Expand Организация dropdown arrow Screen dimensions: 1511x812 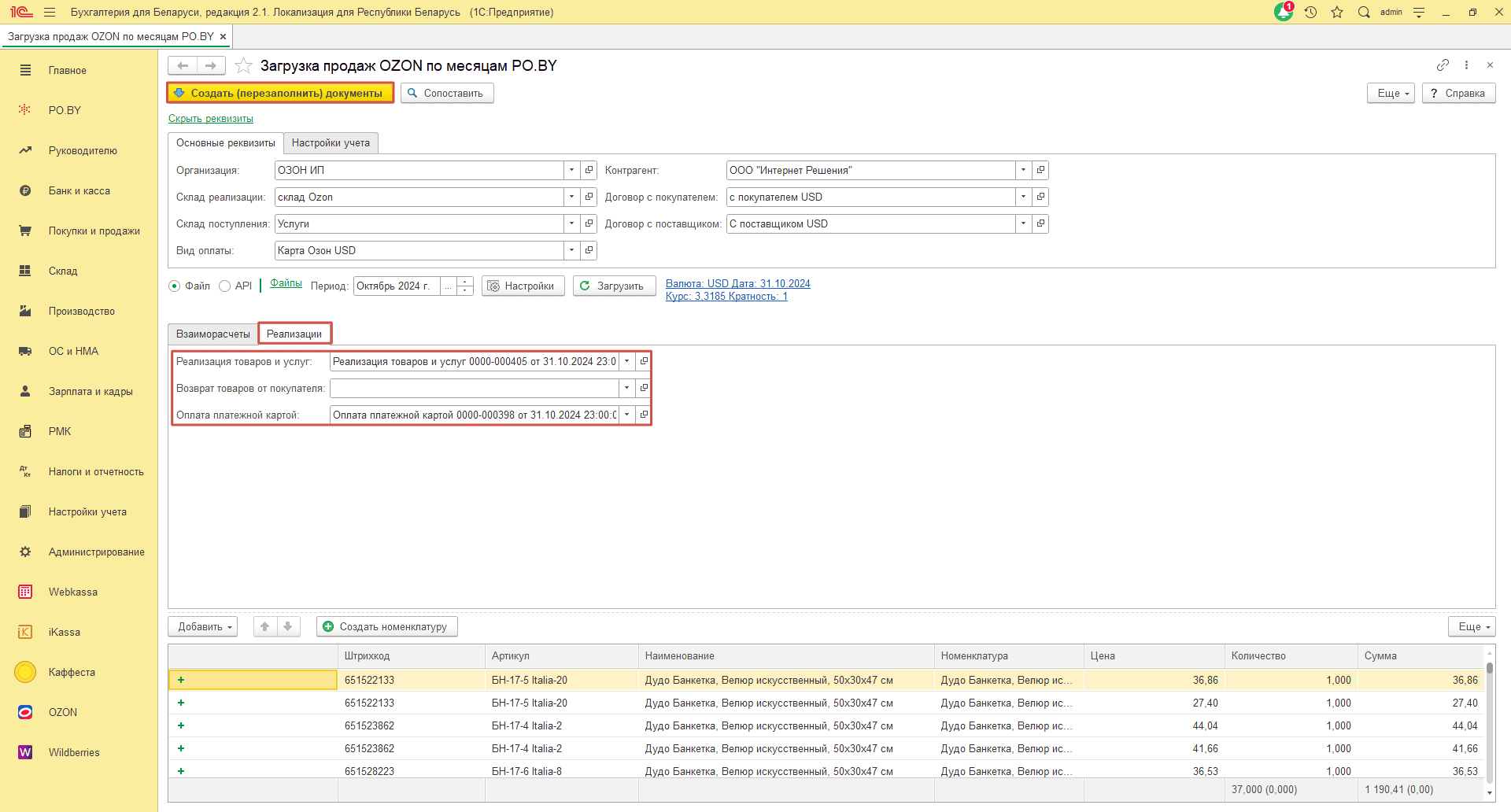pyautogui.click(x=572, y=171)
